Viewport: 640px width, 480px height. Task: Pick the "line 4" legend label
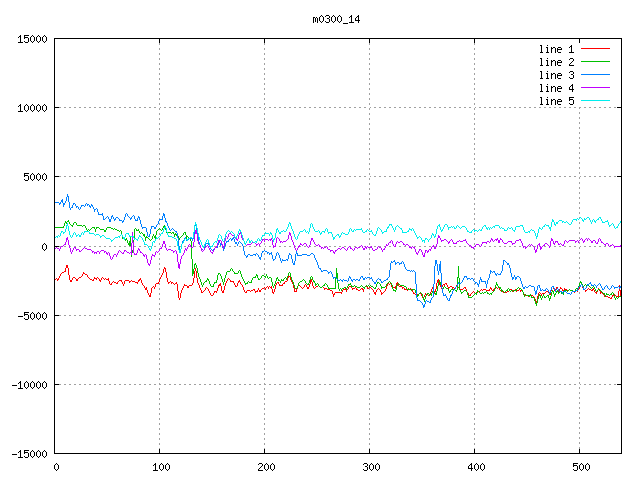(556, 88)
